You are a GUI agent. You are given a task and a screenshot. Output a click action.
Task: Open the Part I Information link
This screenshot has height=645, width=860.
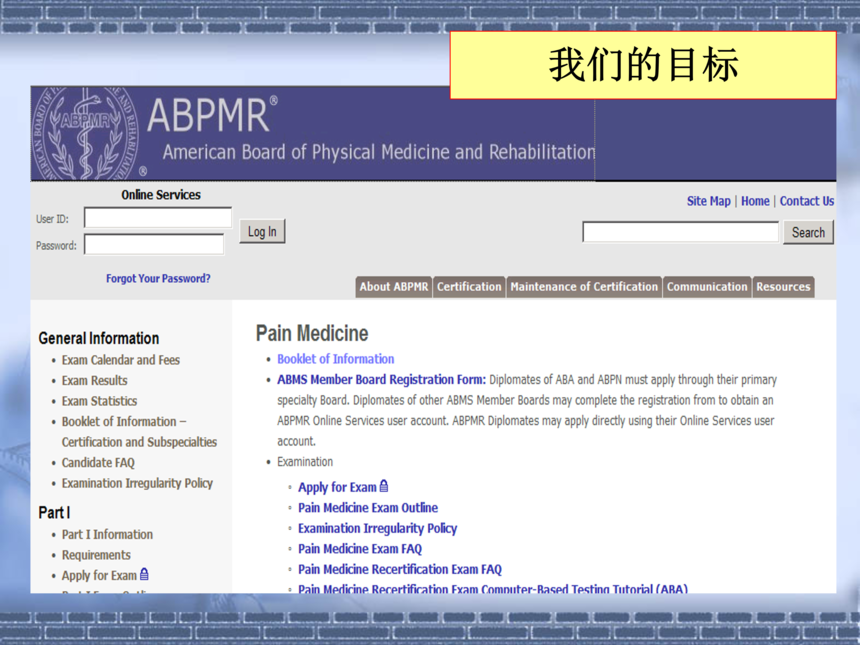[108, 534]
